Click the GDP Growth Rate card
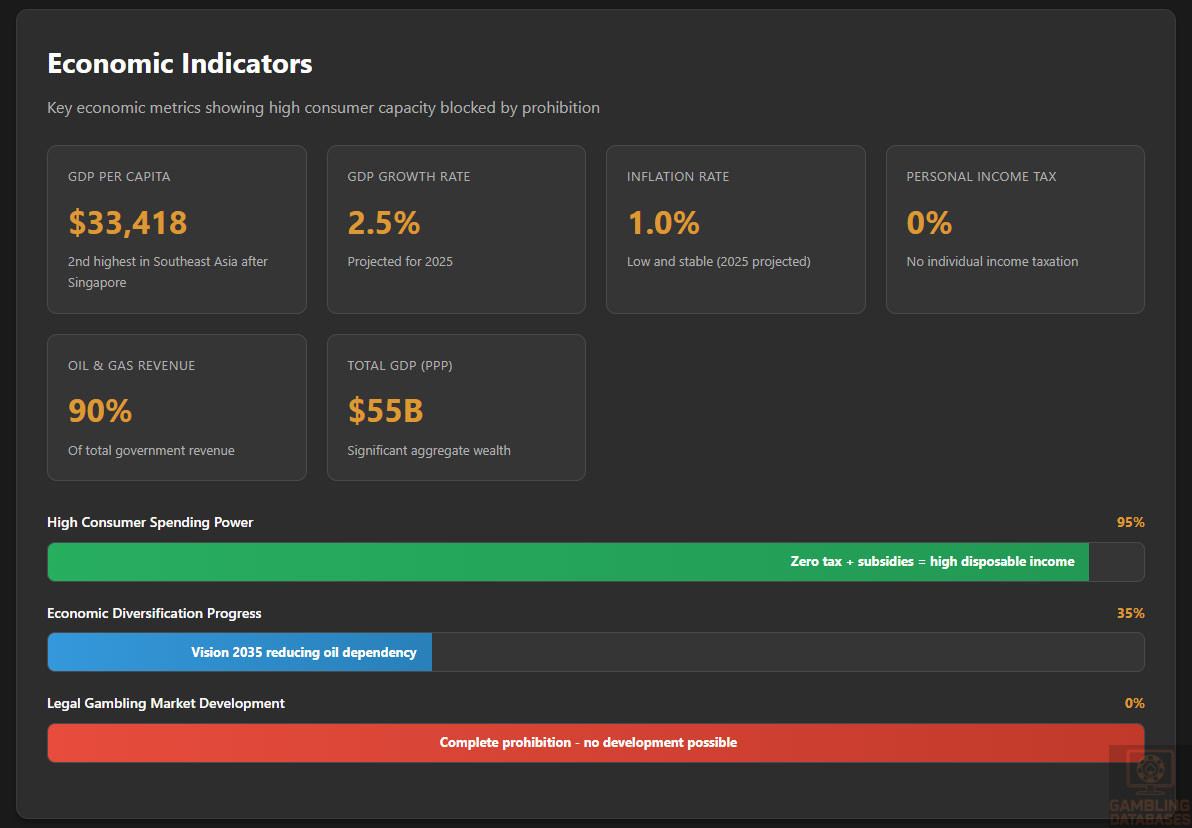The height and width of the screenshot is (828, 1192). 456,229
